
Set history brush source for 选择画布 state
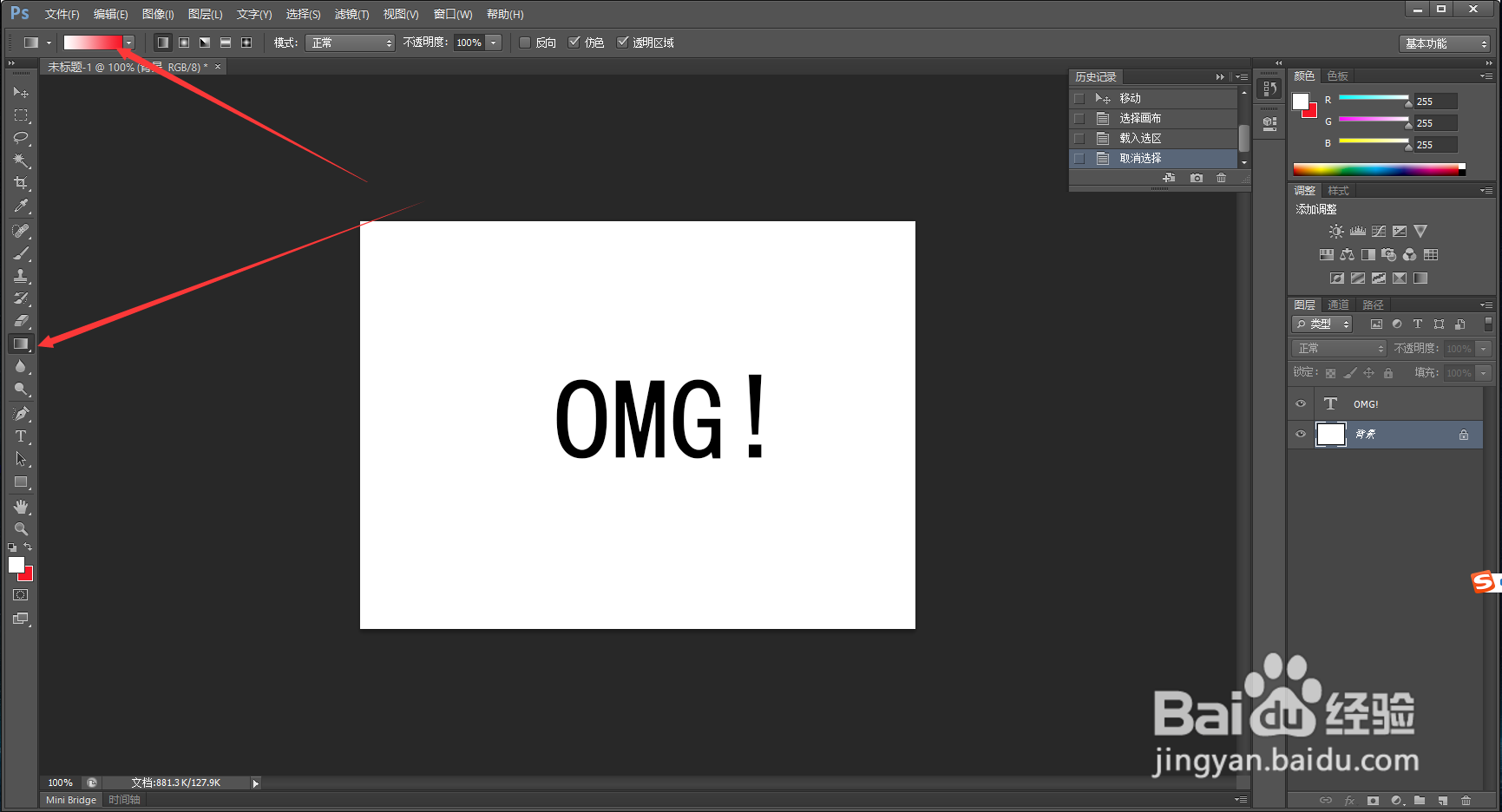(1079, 119)
